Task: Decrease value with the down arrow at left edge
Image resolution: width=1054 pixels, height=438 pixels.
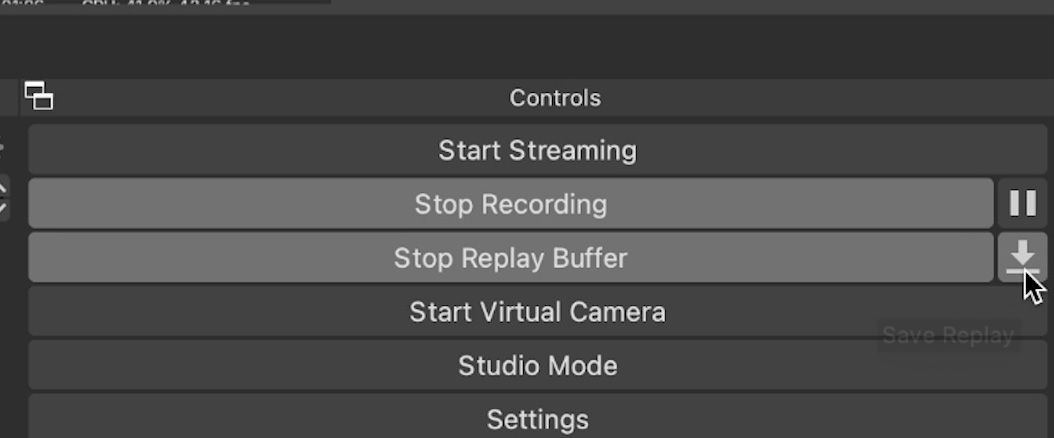Action: coord(3,208)
